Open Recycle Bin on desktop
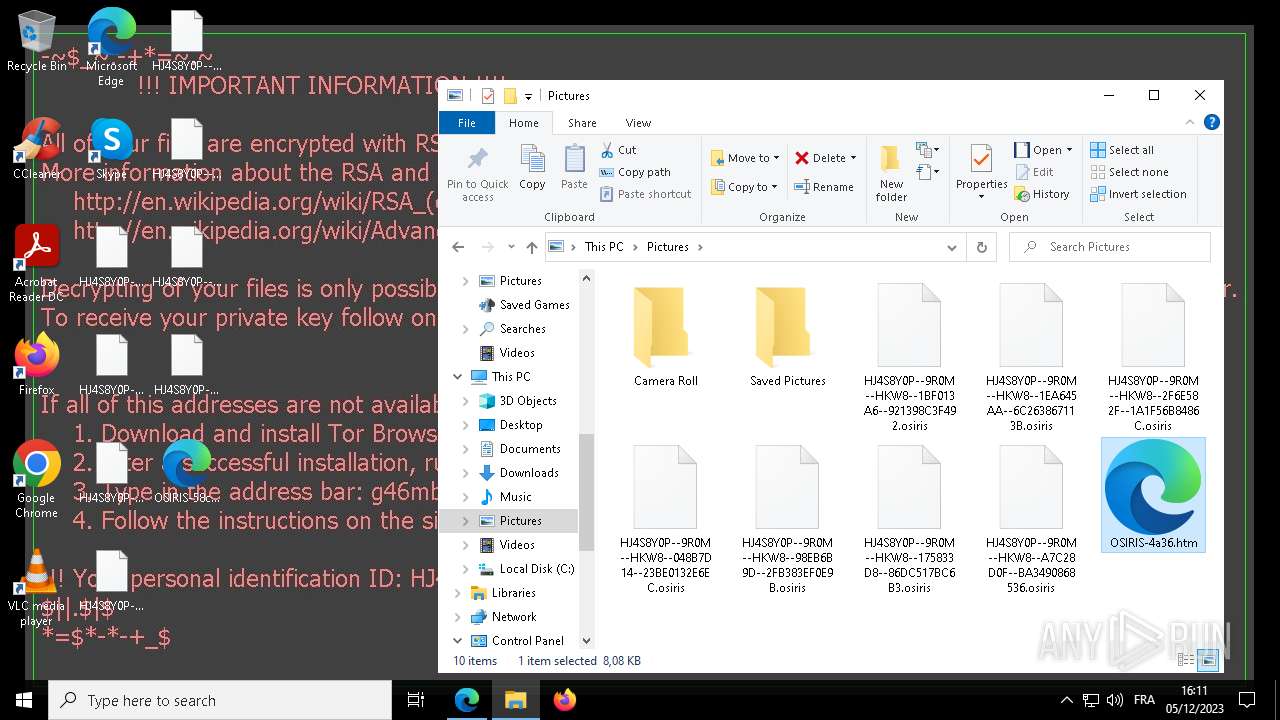Viewport: 1280px width, 720px height. click(36, 42)
